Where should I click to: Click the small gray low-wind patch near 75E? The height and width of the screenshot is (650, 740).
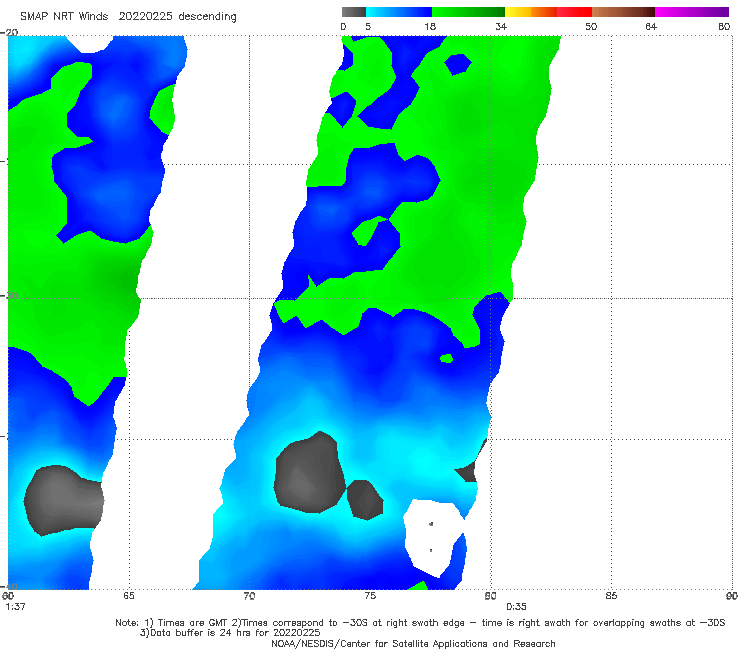click(365, 500)
